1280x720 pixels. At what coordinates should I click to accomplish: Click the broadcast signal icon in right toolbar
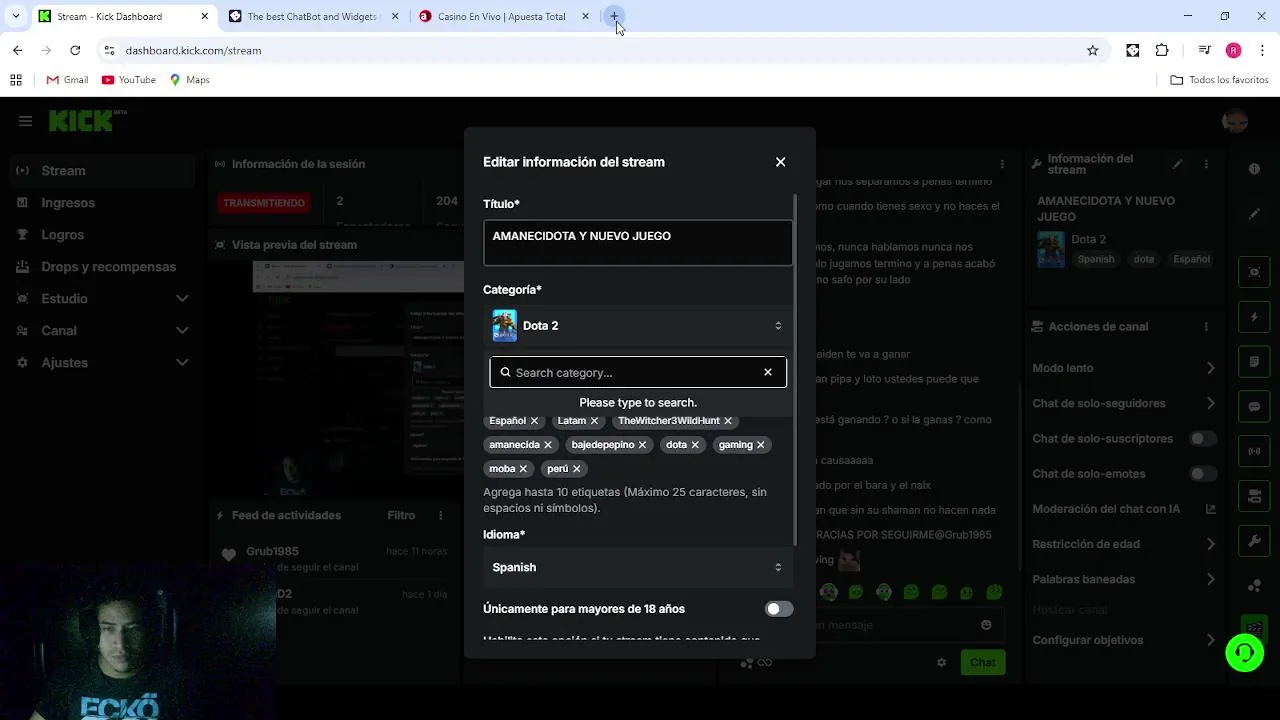point(1254,451)
